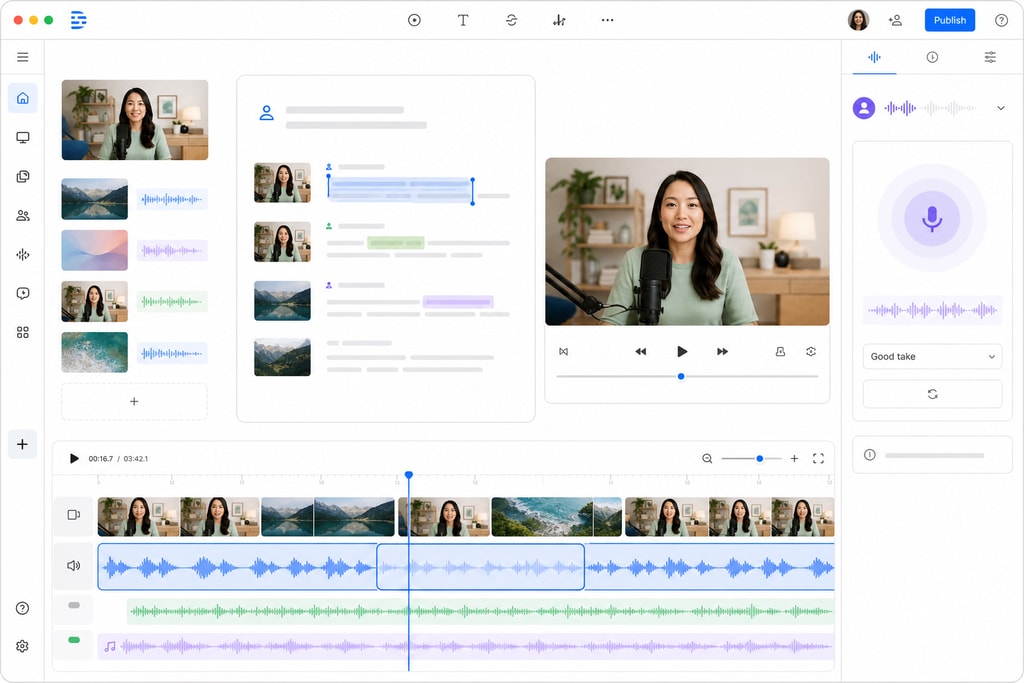Screen dimensions: 1024x683
Task: Open the Good take dropdown
Action: tap(932, 357)
